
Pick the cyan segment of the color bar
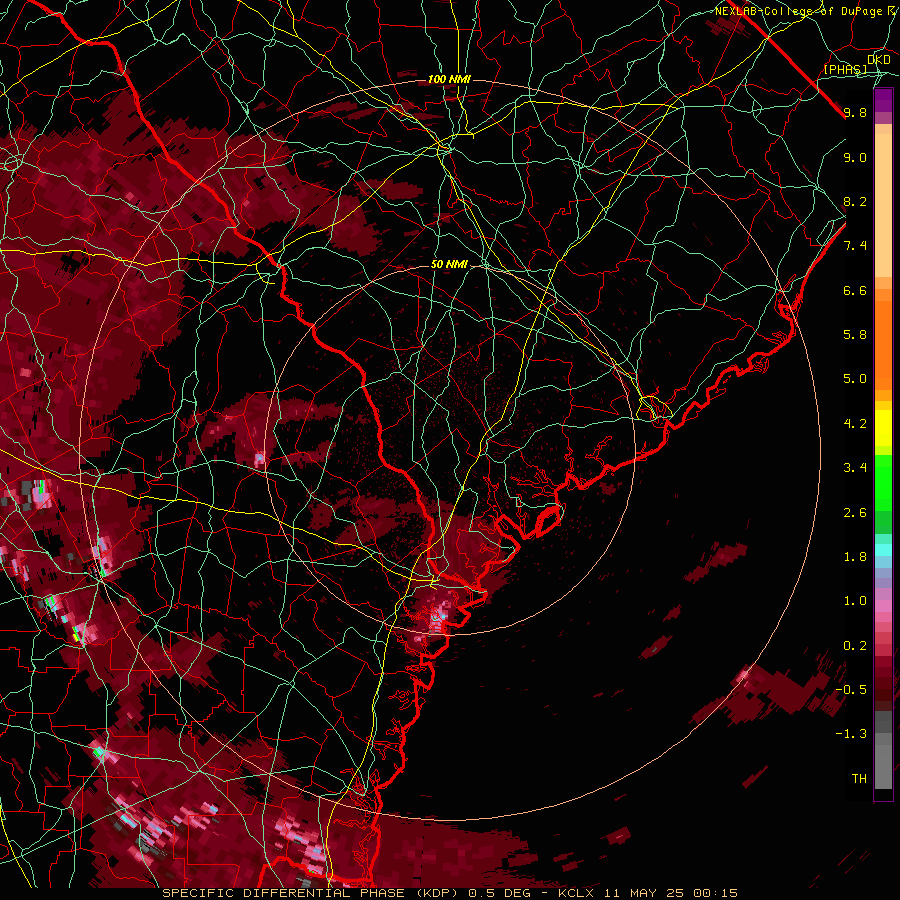[x=883, y=550]
